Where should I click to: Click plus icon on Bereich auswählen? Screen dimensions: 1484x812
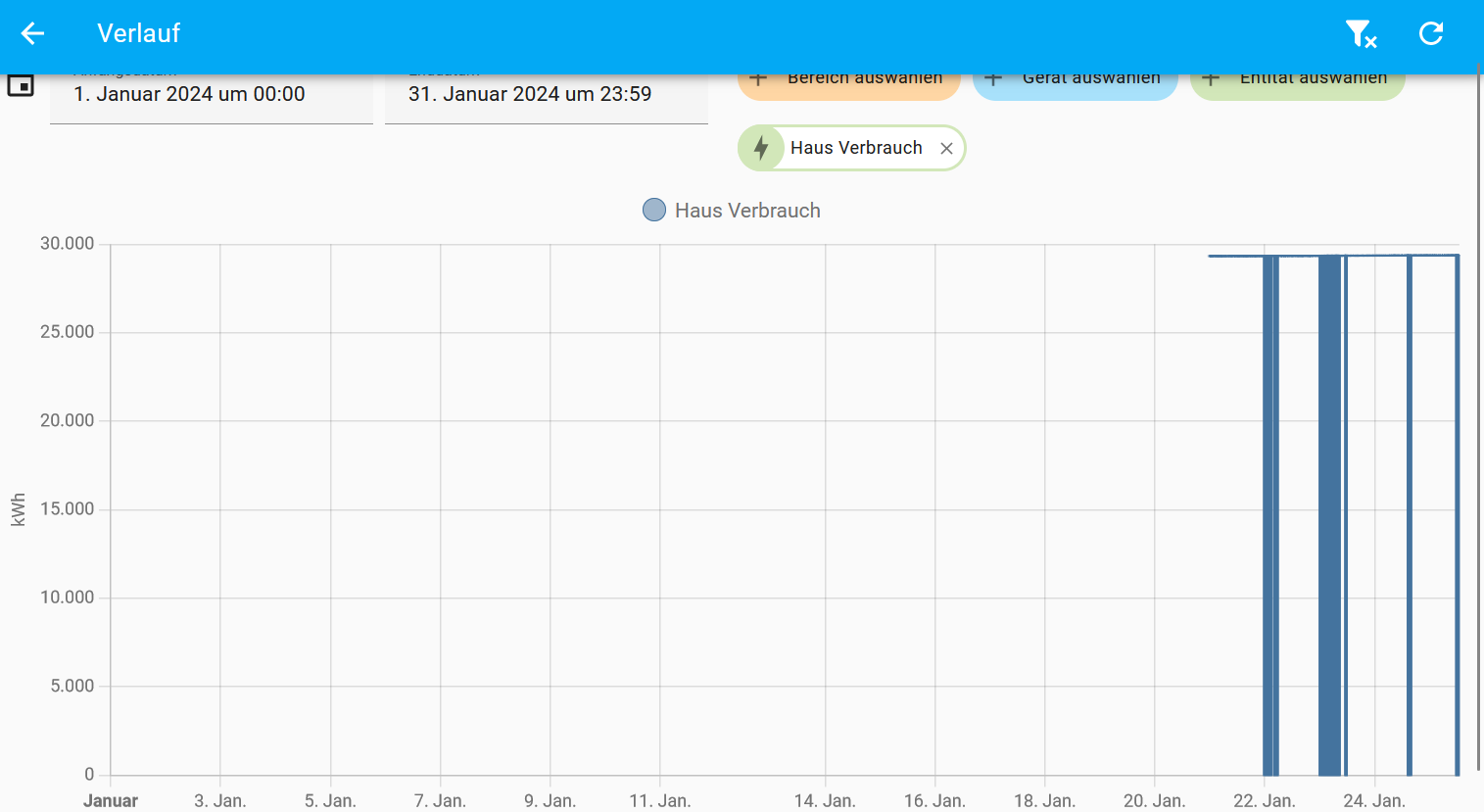tap(758, 79)
